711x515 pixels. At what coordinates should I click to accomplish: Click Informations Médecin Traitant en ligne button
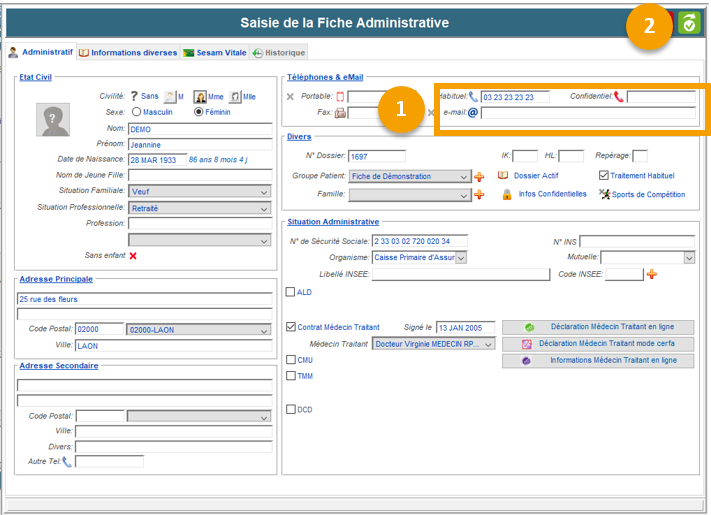click(x=598, y=361)
